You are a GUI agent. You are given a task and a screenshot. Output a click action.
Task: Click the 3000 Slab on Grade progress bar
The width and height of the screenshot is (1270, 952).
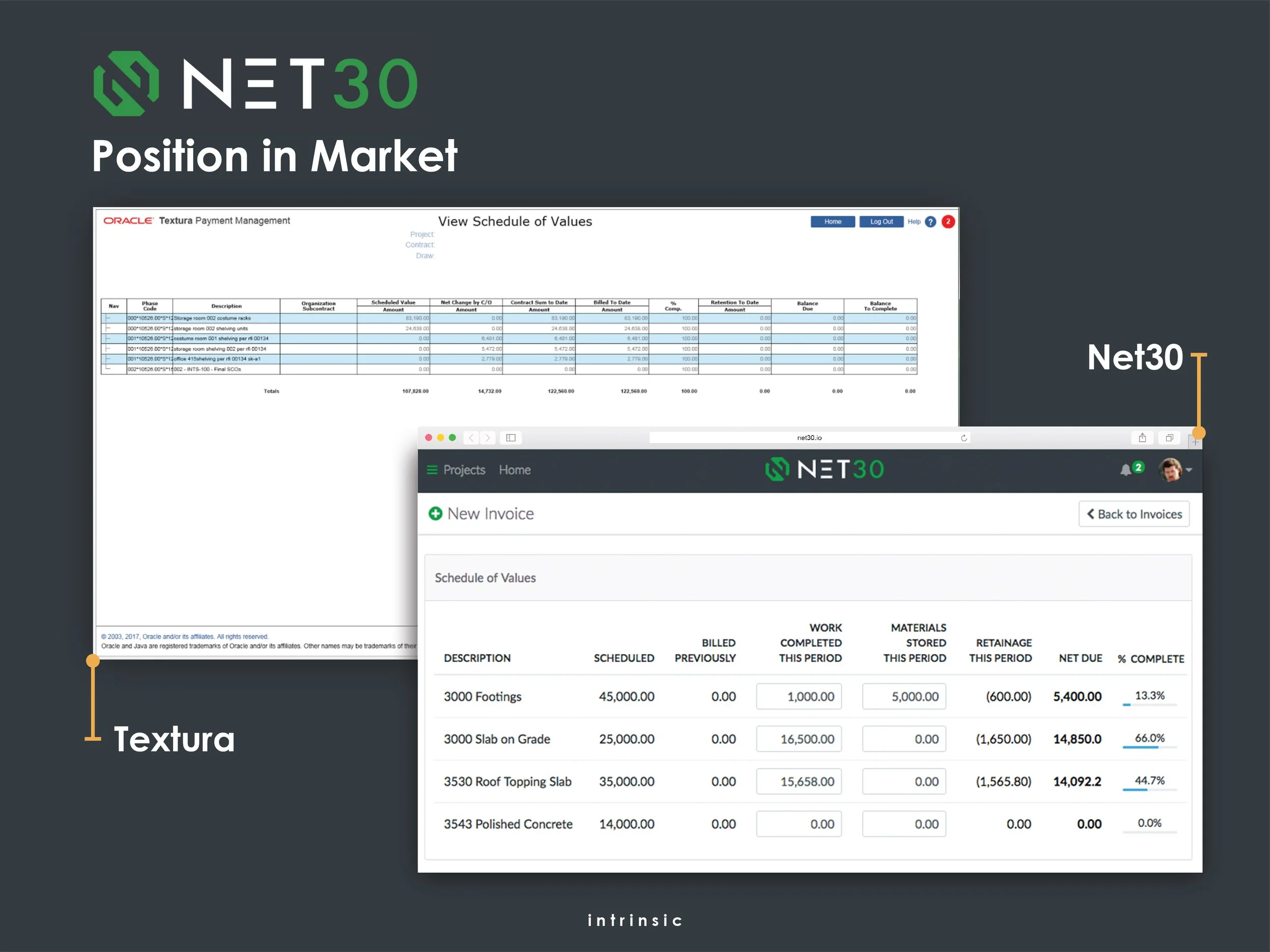point(1149,747)
